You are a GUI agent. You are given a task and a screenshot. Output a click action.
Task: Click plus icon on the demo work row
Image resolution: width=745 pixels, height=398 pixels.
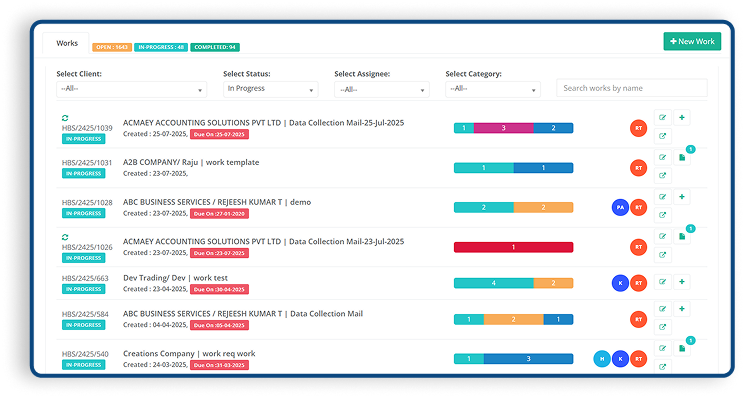tap(682, 197)
